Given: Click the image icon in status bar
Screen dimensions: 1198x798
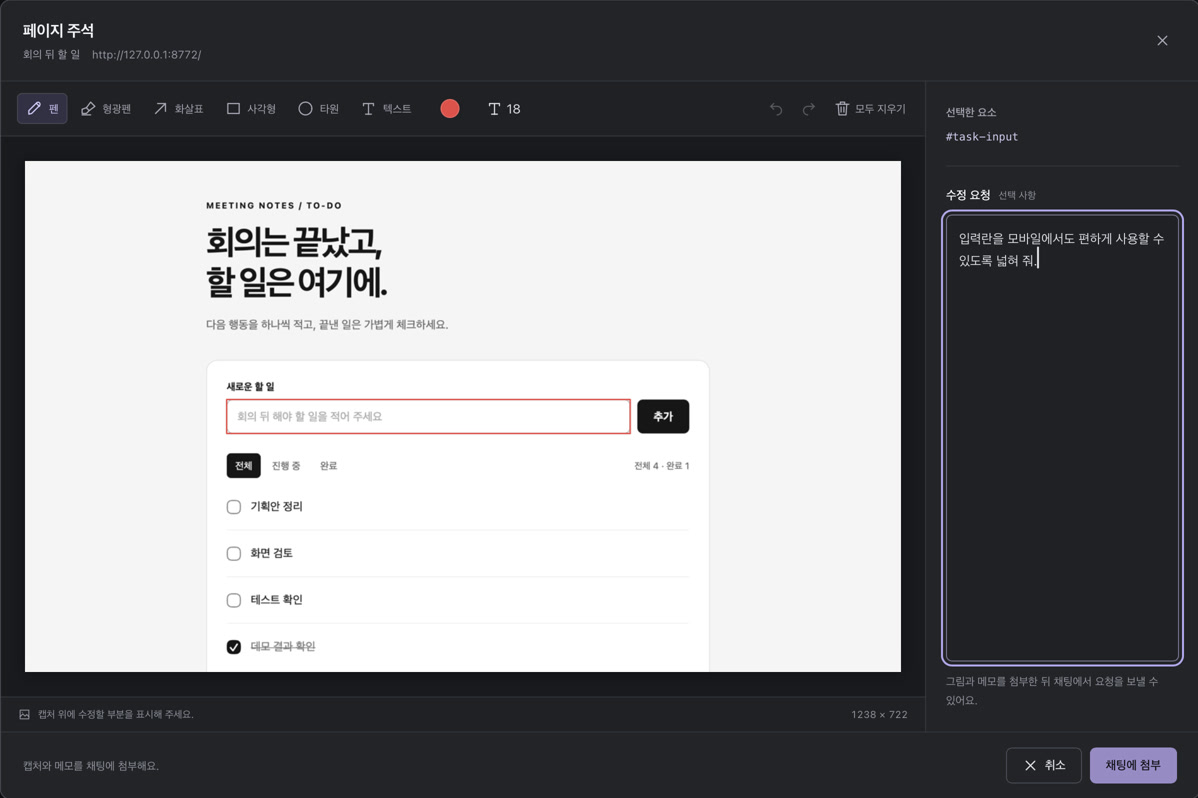Looking at the screenshot, I should [24, 715].
